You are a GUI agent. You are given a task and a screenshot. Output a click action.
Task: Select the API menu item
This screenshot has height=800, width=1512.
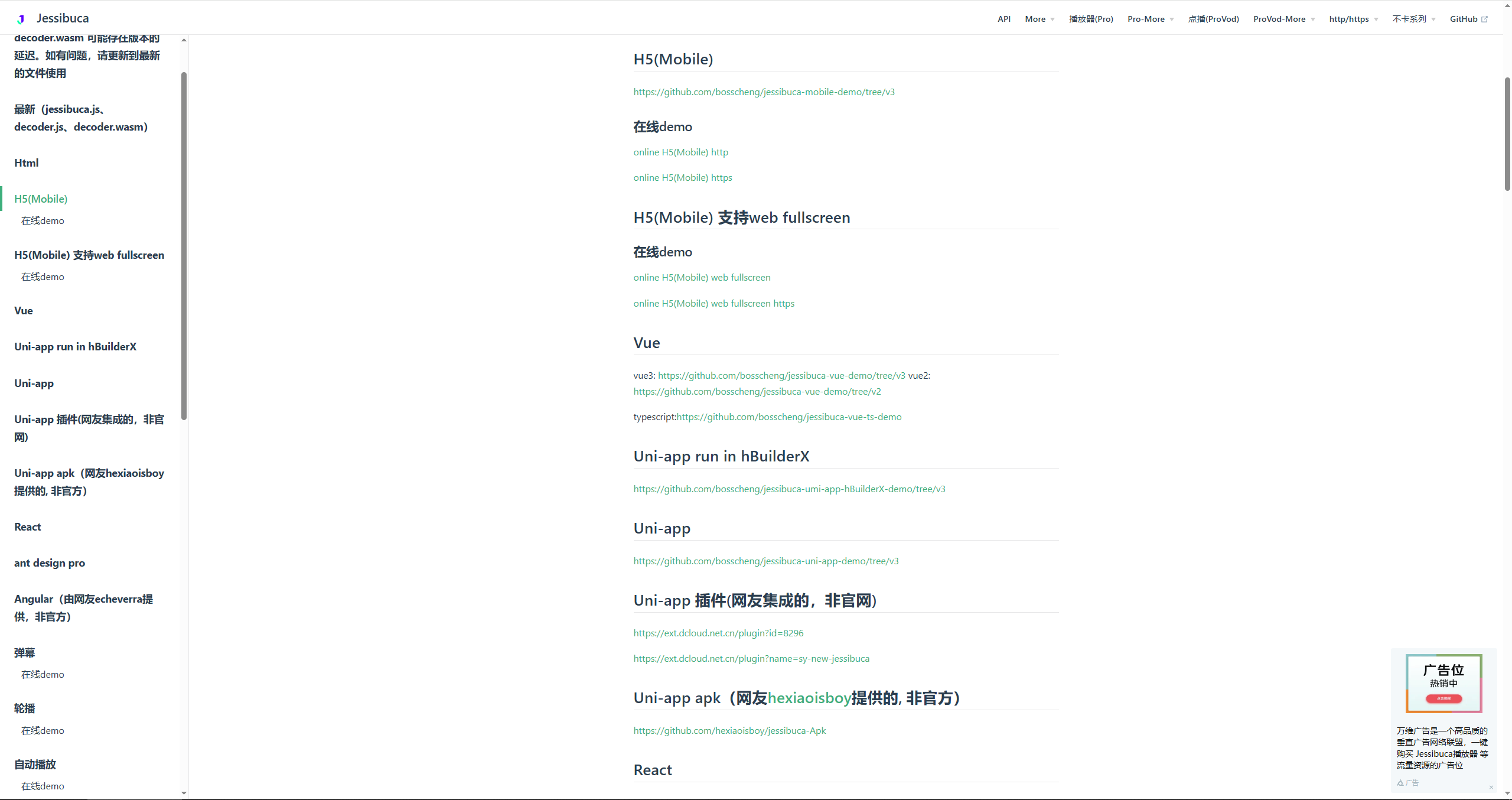(1003, 18)
